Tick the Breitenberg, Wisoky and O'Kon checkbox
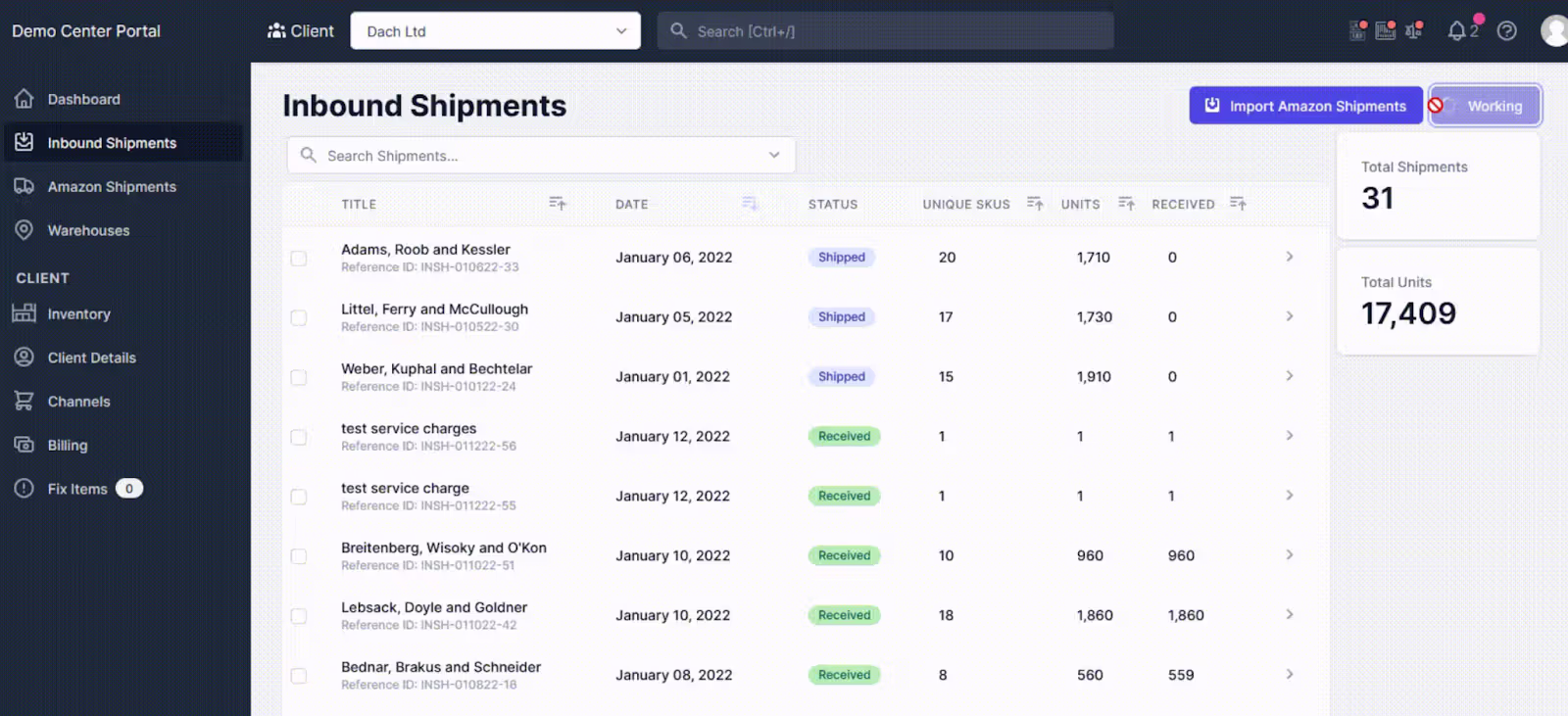1568x716 pixels. coord(299,556)
